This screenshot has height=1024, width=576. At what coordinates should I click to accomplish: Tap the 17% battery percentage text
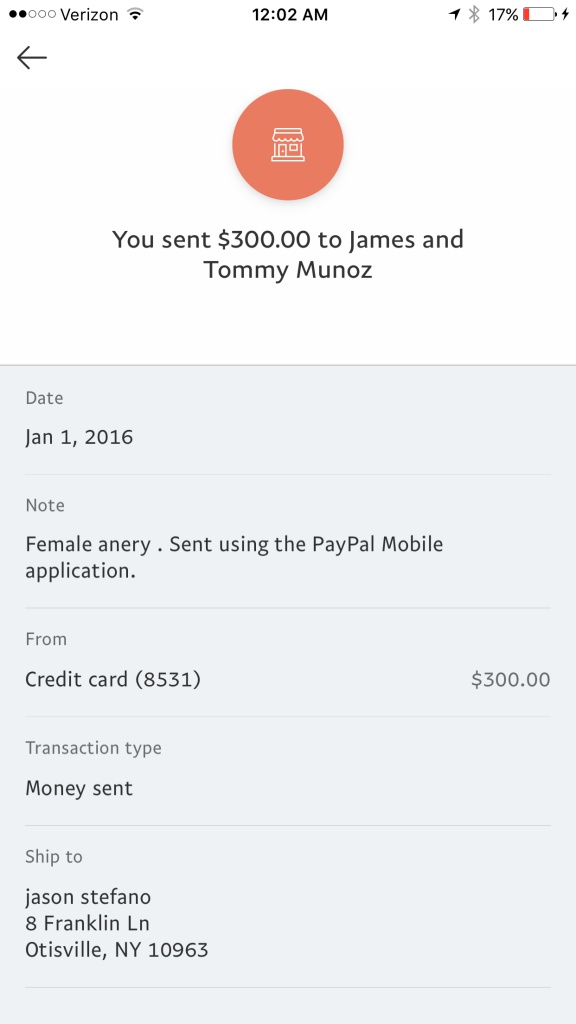(x=503, y=14)
